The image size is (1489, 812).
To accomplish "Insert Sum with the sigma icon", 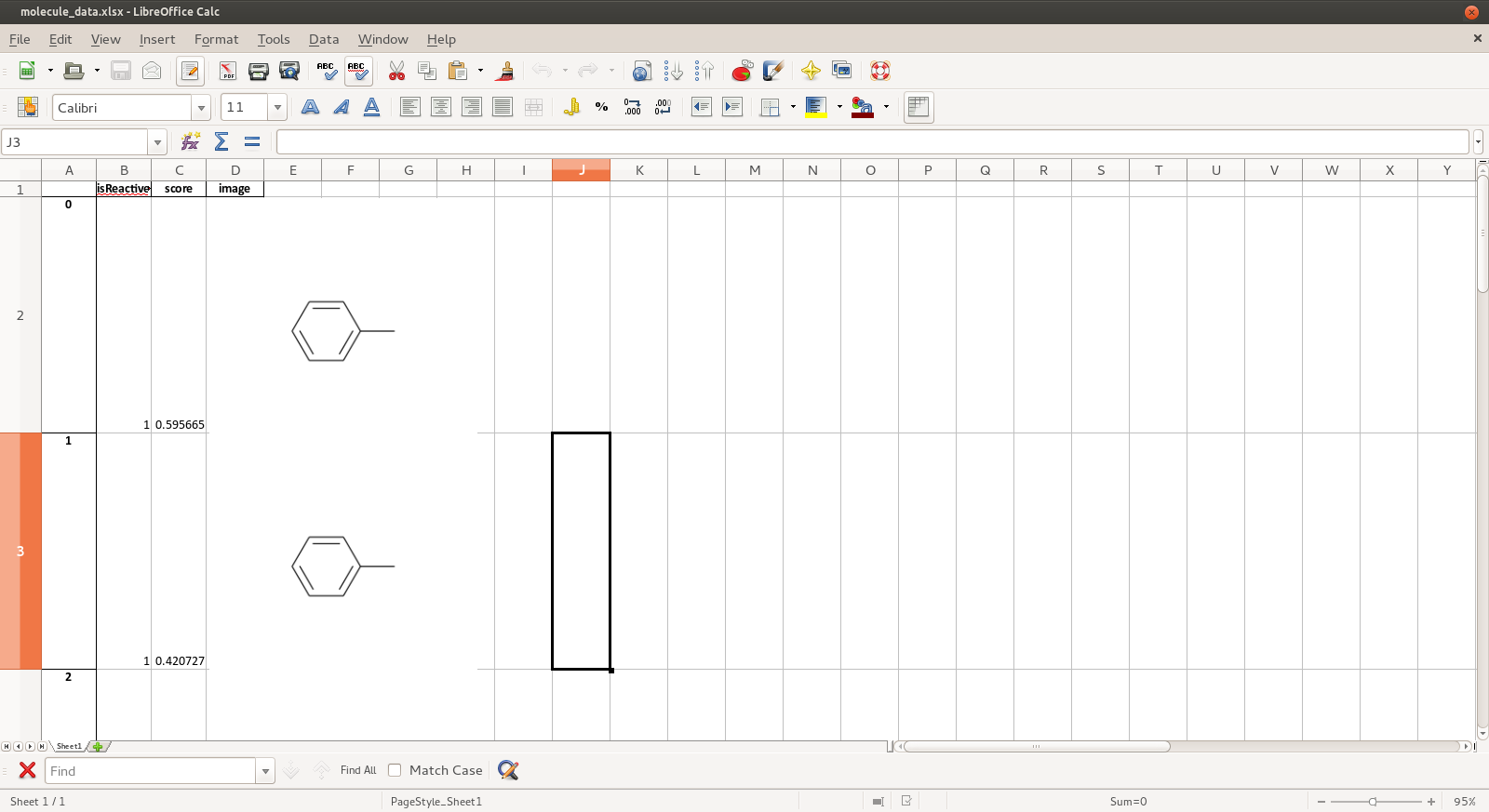I will tap(221, 141).
